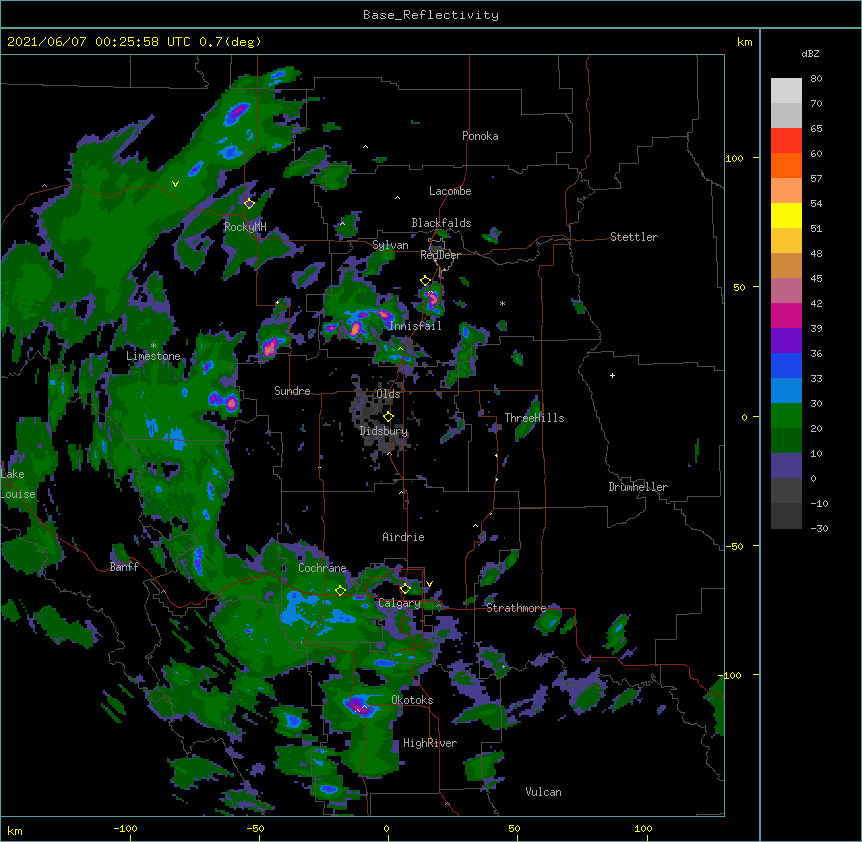Click the Limestone location label
862x842 pixels.
(x=153, y=356)
